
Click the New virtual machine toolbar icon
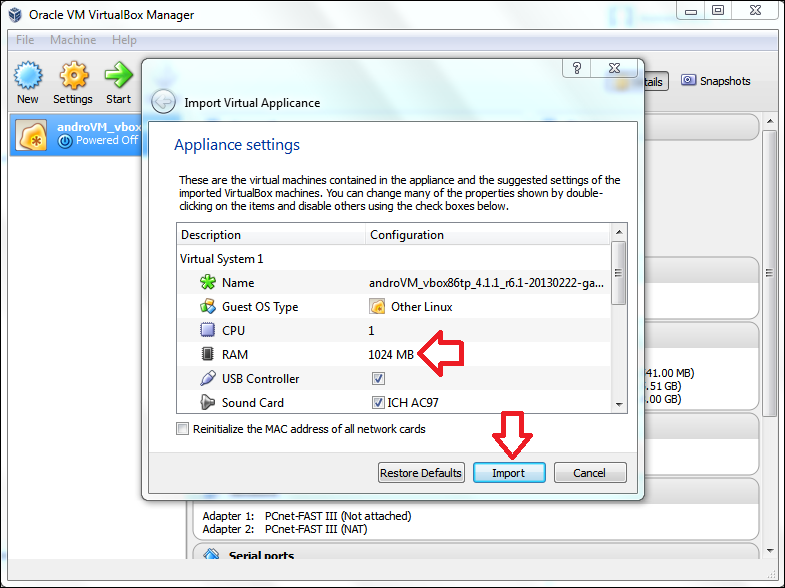(x=28, y=76)
